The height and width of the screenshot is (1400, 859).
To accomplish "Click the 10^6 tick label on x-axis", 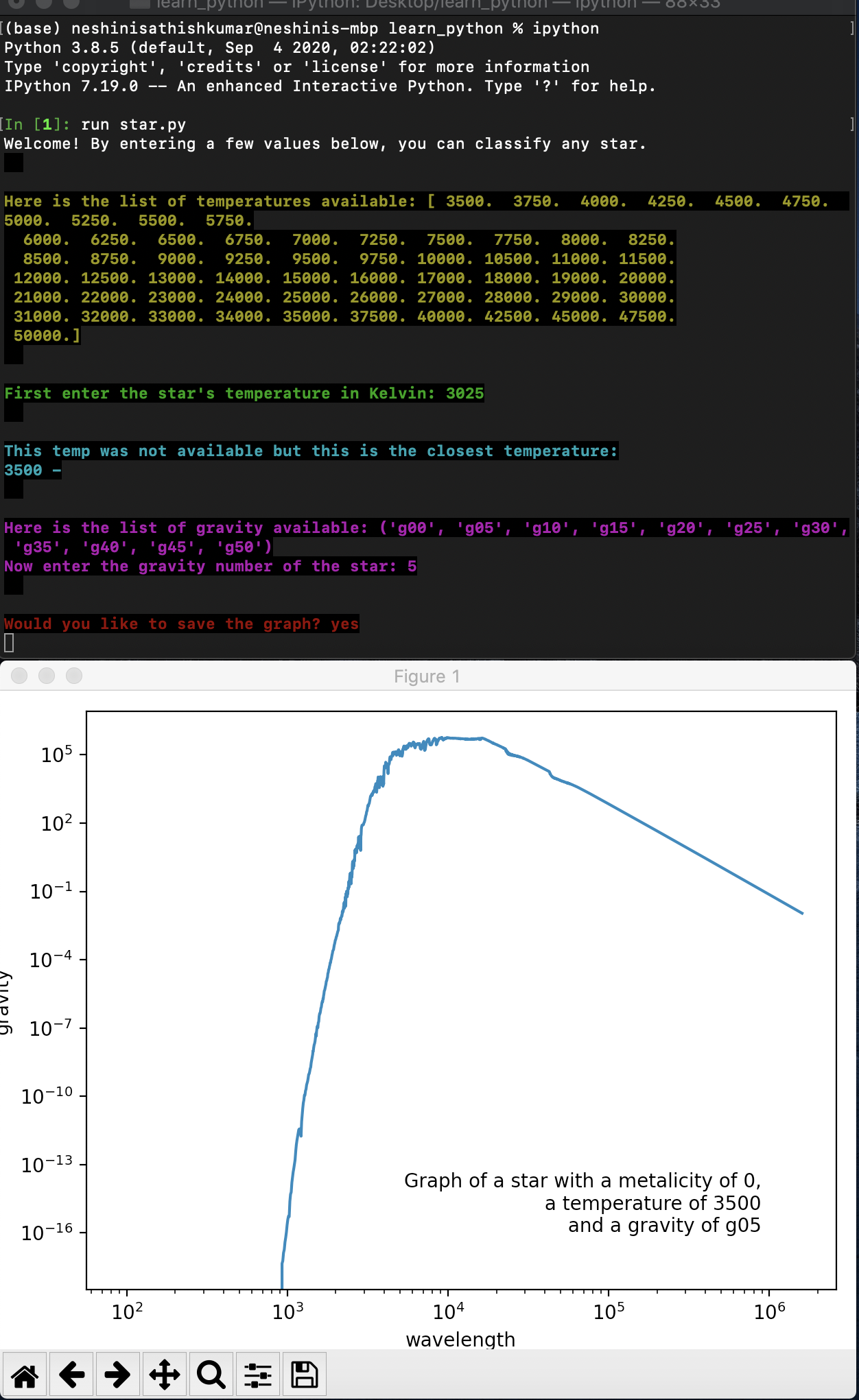I will [770, 1311].
